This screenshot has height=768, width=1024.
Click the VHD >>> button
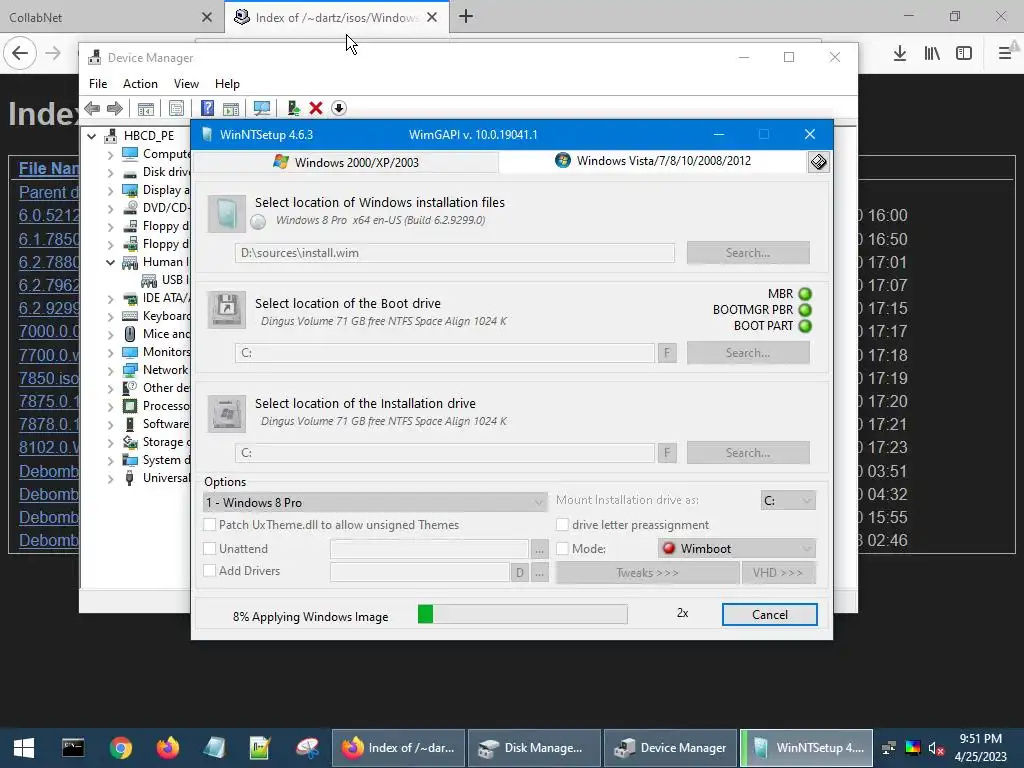pyautogui.click(x=778, y=573)
